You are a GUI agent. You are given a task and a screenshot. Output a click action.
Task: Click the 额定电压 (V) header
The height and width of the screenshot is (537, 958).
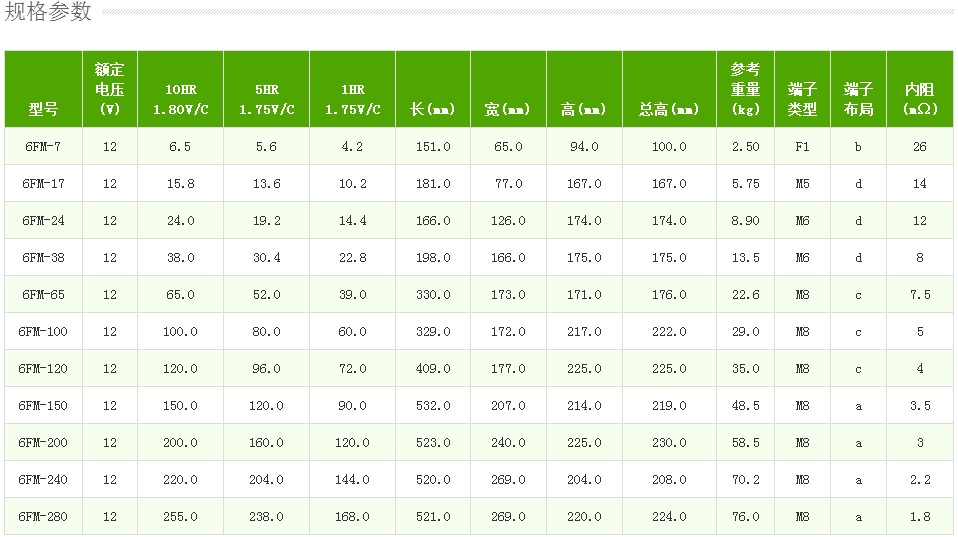(110, 89)
